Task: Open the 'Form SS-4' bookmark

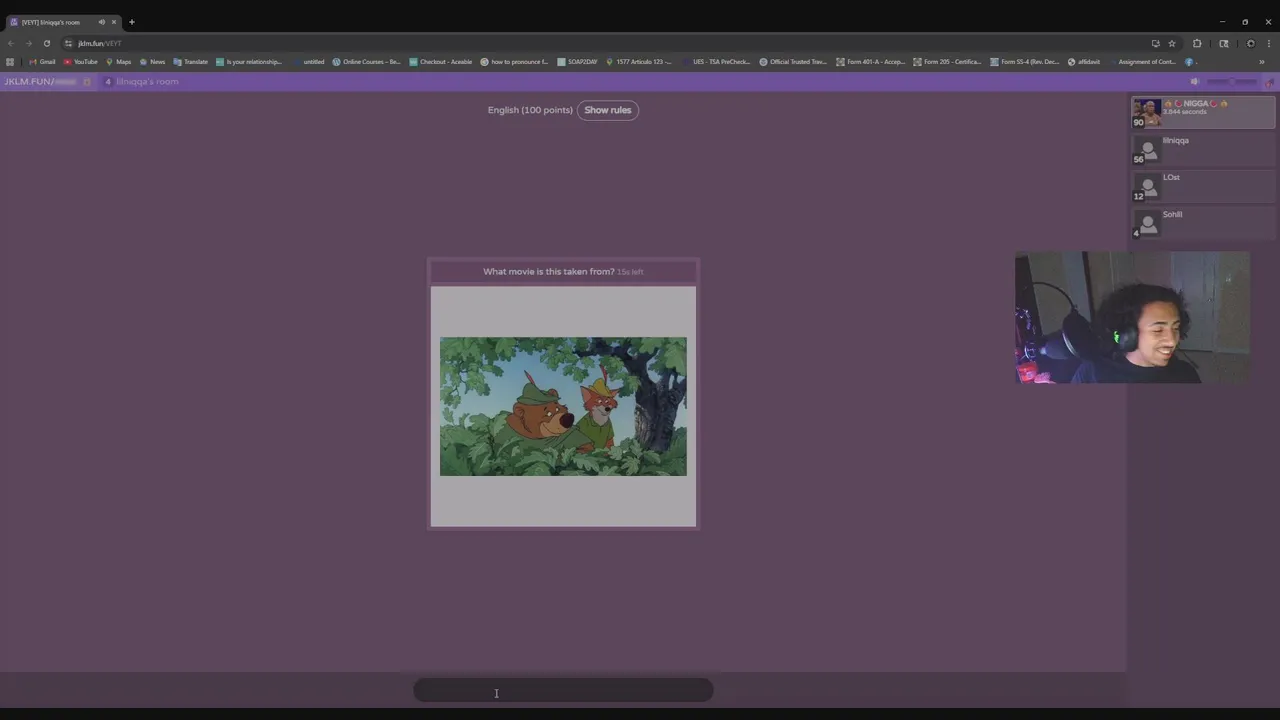Action: pyautogui.click(x=1024, y=62)
